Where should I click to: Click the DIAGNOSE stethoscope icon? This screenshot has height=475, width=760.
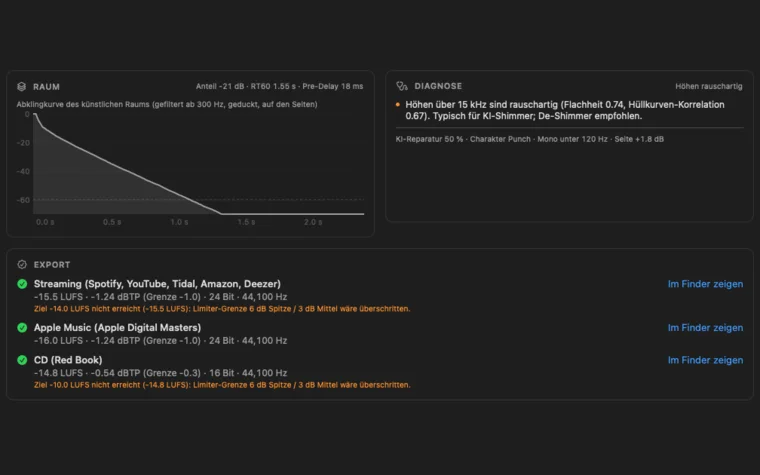[x=402, y=86]
